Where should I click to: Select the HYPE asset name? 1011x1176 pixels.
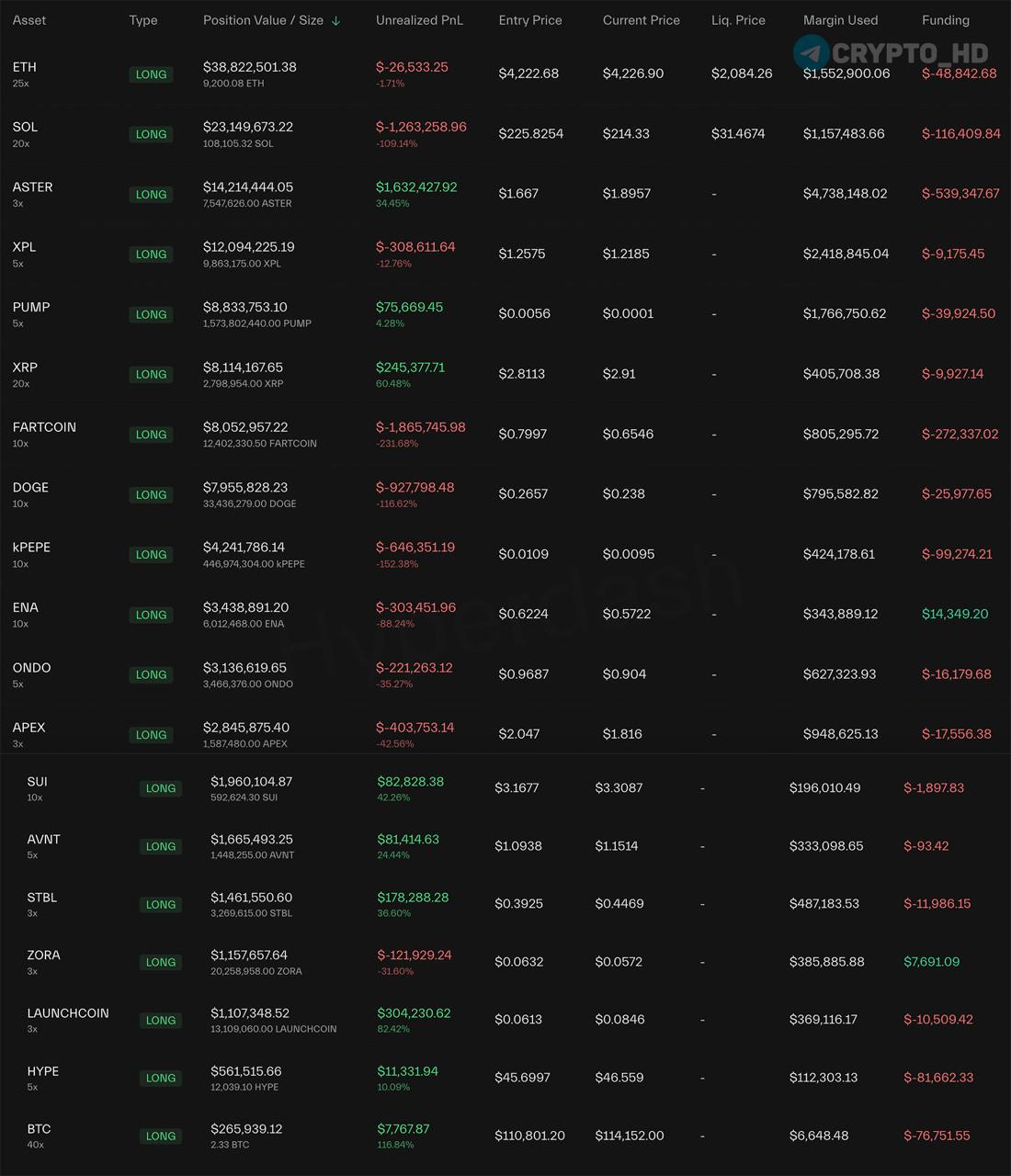[43, 1071]
